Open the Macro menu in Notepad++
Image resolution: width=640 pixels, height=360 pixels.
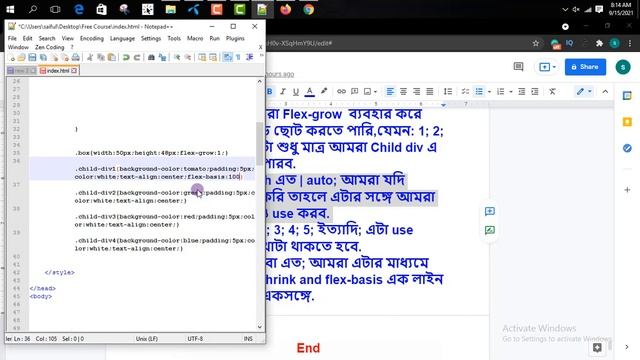pos(195,38)
